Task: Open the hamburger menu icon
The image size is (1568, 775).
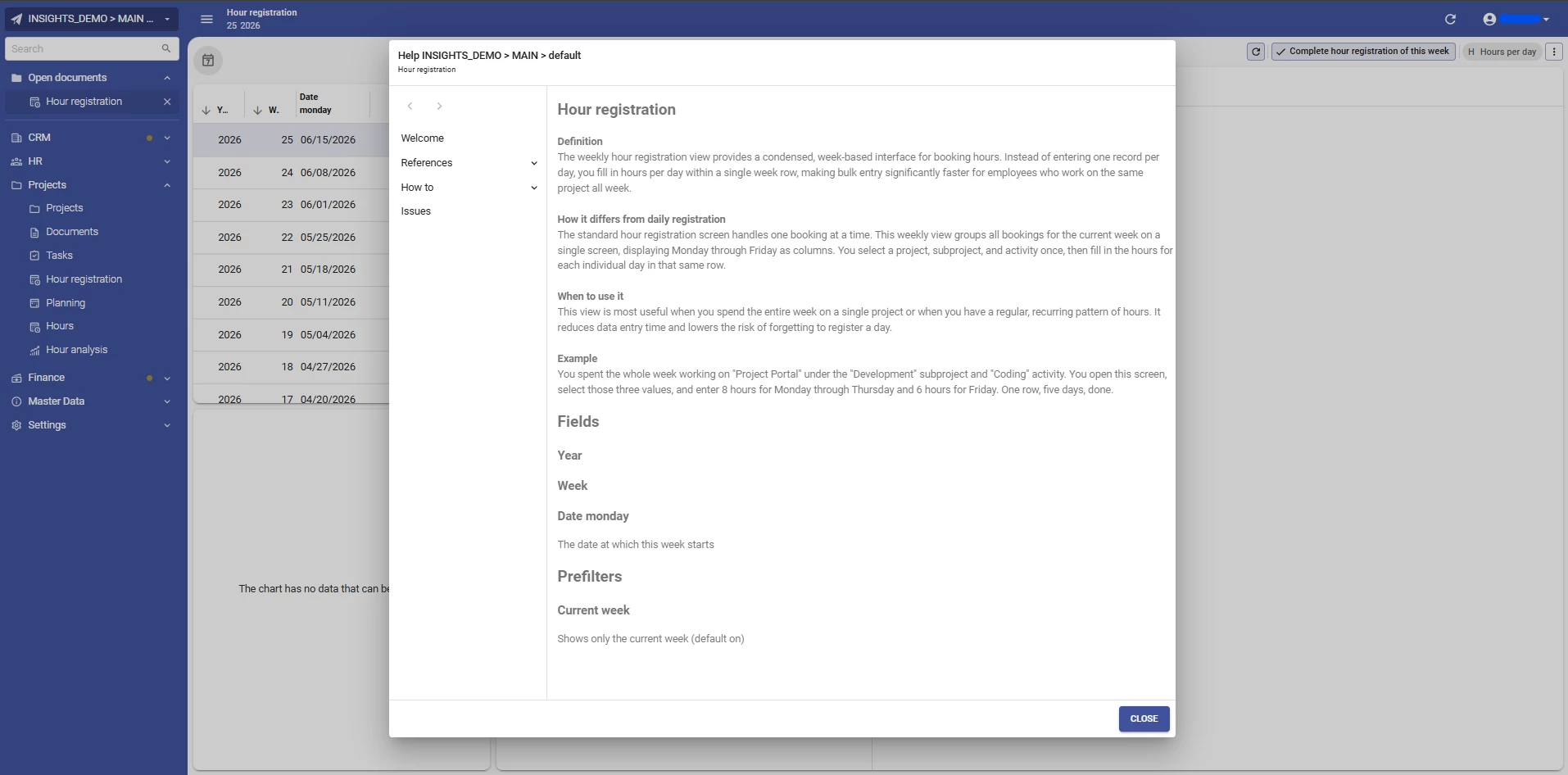Action: (x=207, y=19)
